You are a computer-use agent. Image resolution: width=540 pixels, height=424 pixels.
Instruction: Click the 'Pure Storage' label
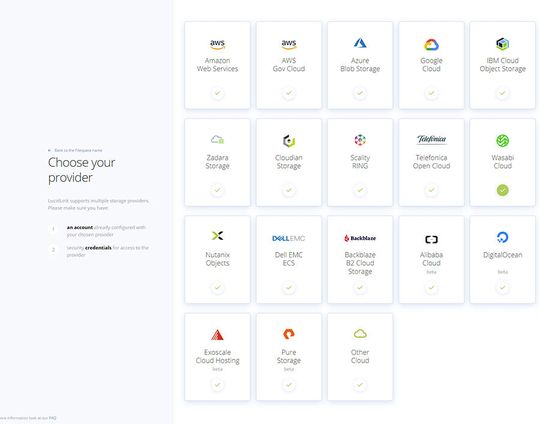pos(289,356)
